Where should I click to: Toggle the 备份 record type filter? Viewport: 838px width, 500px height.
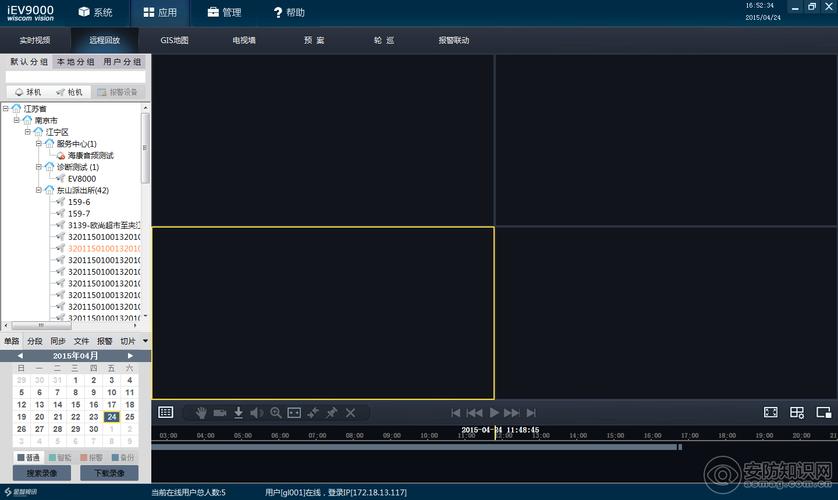coord(123,457)
